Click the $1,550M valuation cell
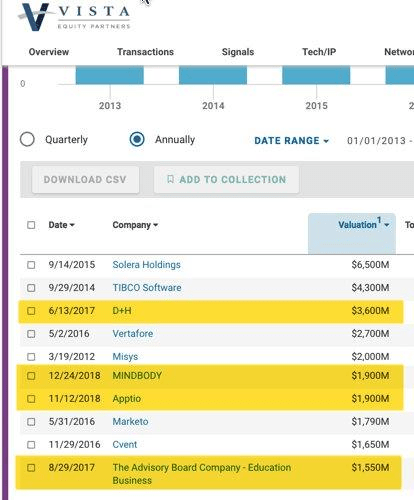This screenshot has width=414, height=500. (x=370, y=468)
